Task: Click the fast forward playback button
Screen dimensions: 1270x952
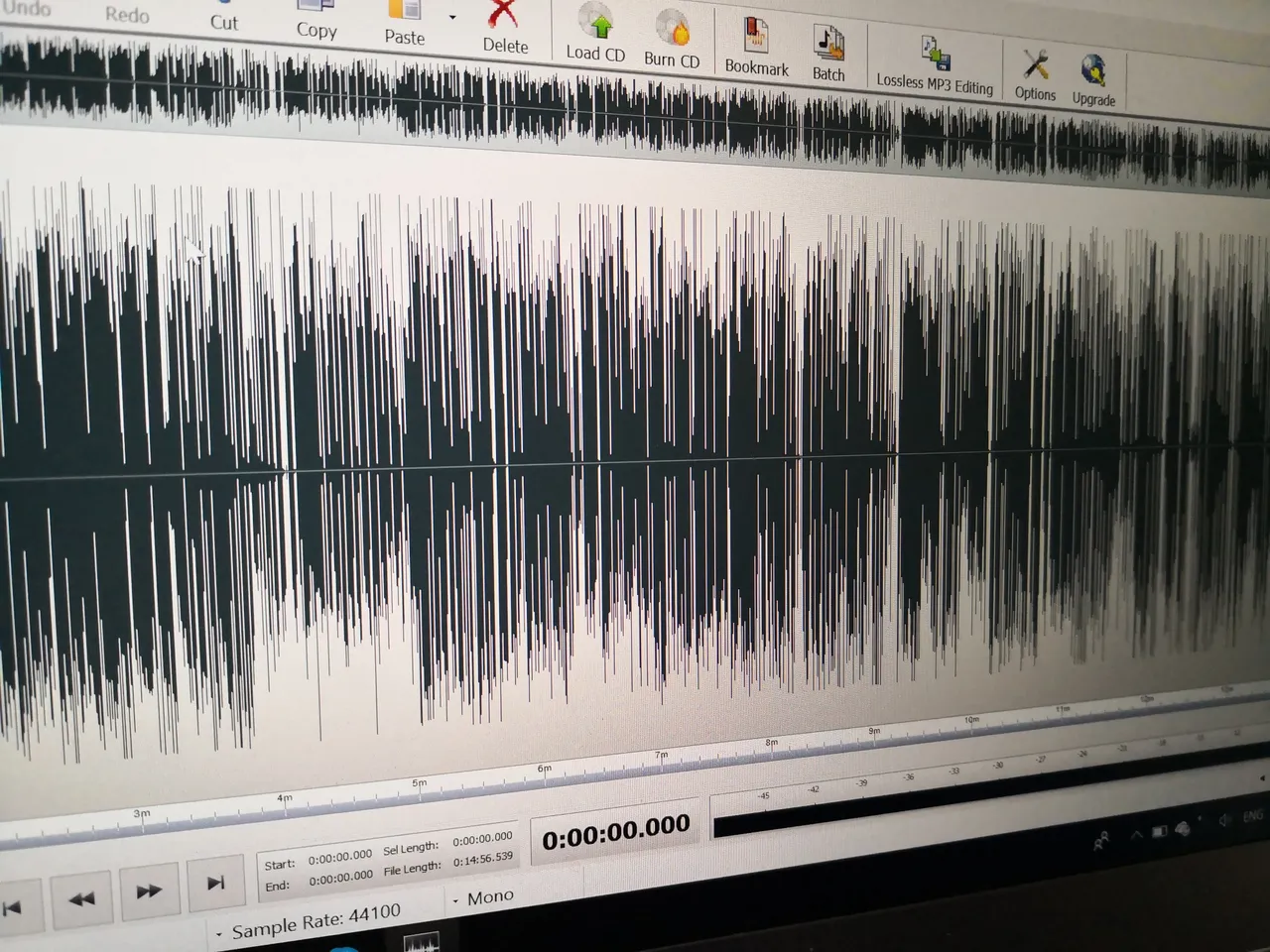Action: pos(148,891)
